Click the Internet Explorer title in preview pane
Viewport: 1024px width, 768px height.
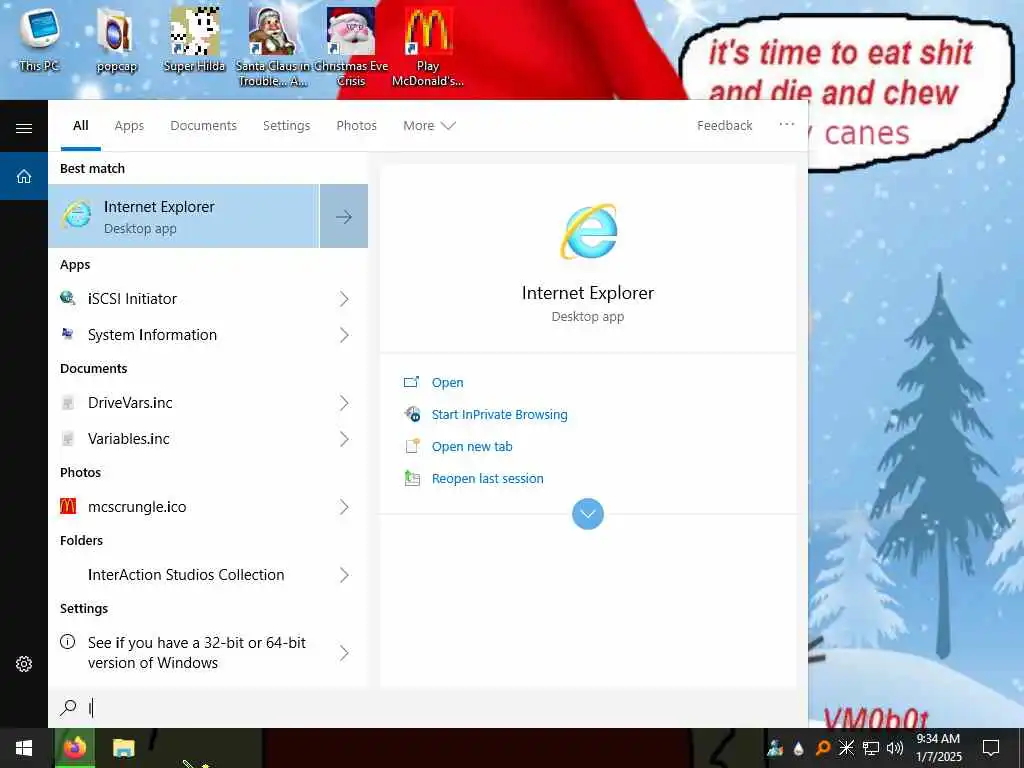[588, 293]
